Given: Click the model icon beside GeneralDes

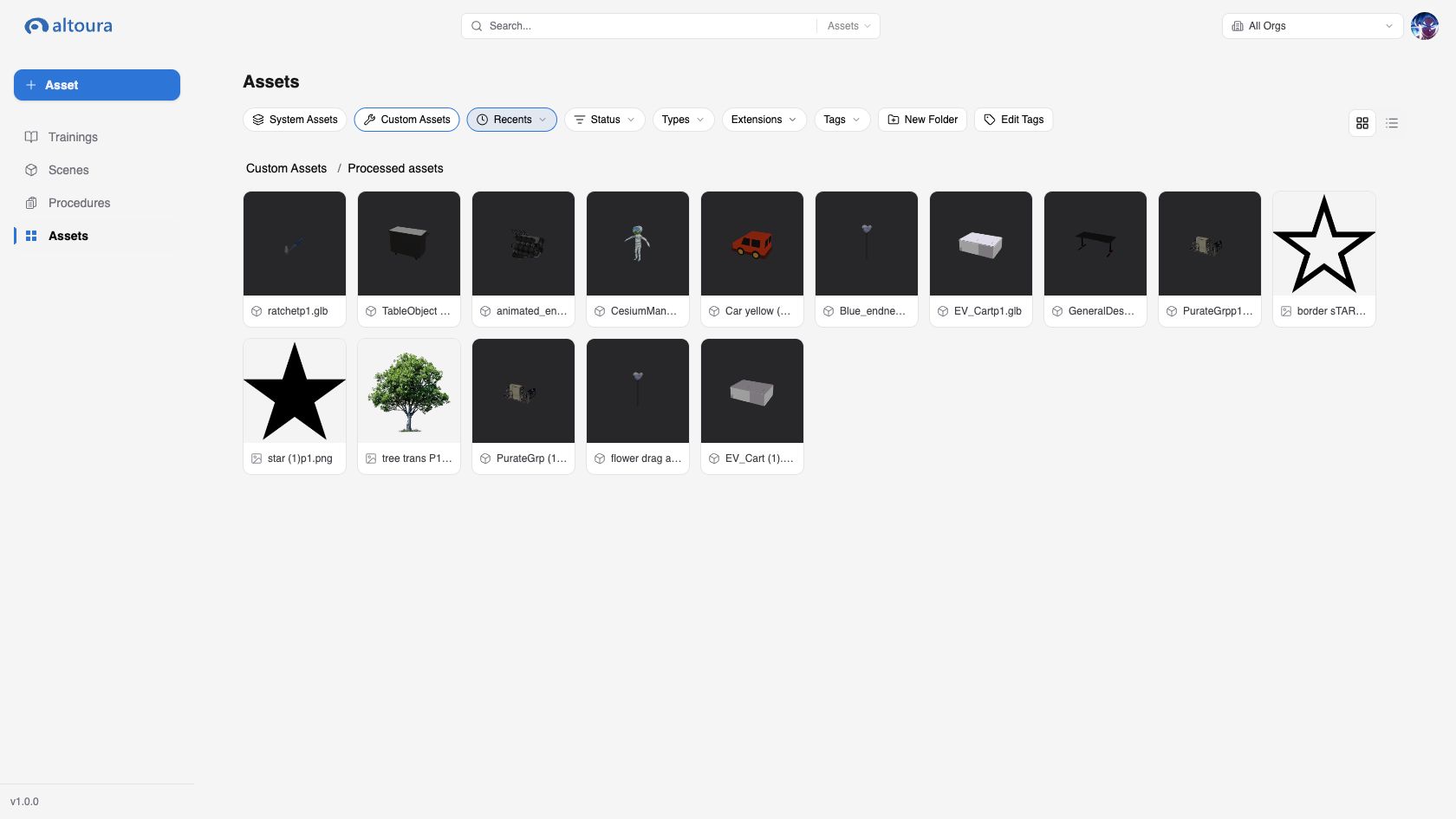Looking at the screenshot, I should 1057,311.
